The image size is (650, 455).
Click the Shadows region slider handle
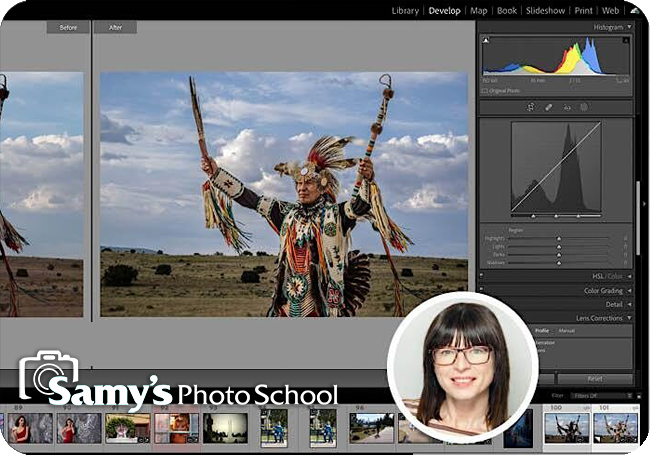point(559,263)
